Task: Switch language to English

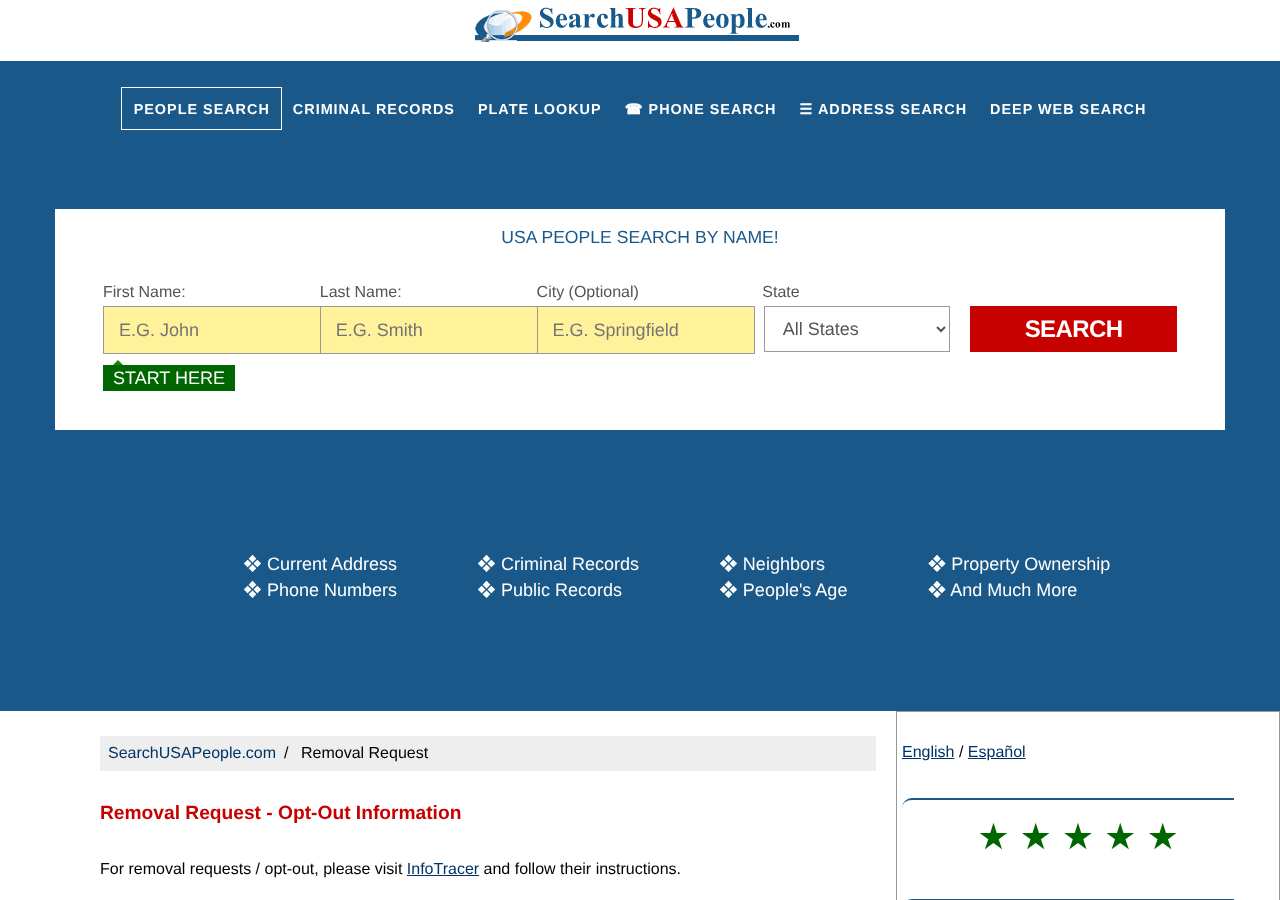Action: point(928,752)
